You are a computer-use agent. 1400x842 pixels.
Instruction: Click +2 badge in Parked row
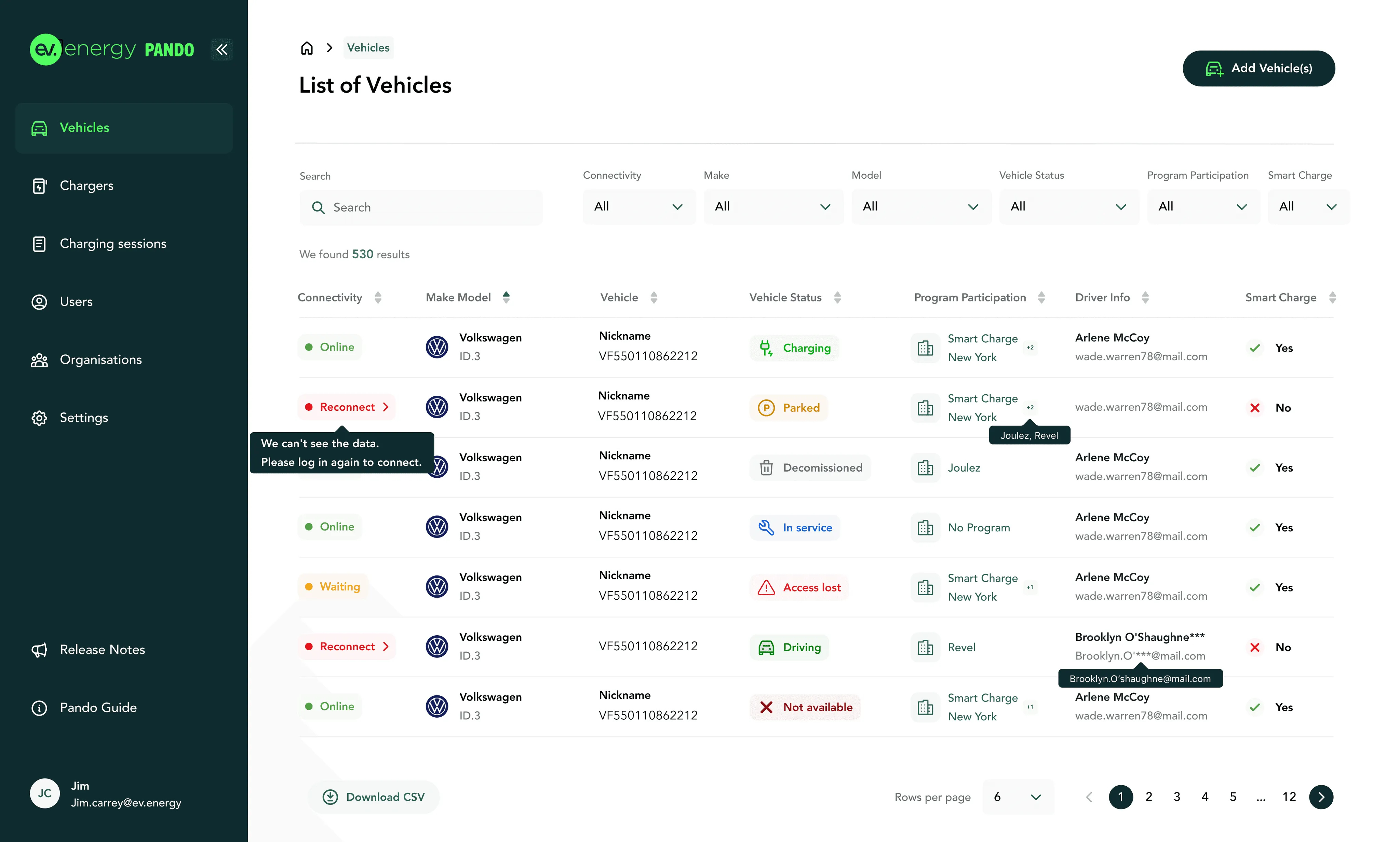[x=1030, y=407]
